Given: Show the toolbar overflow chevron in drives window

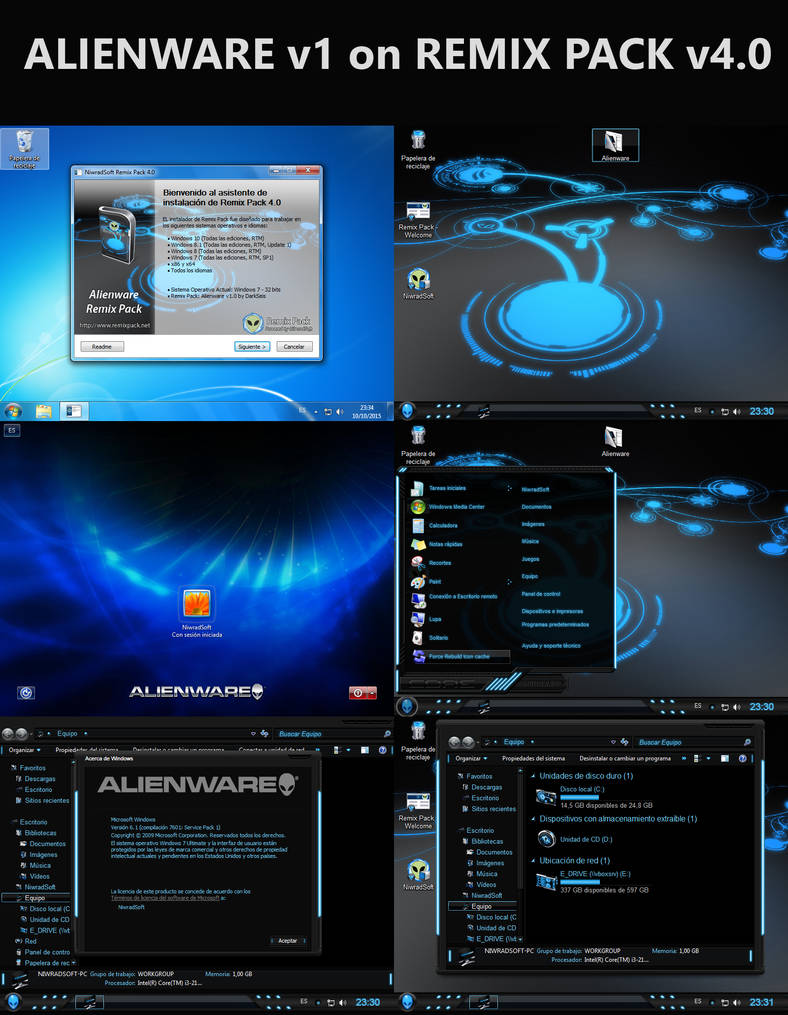Looking at the screenshot, I should 684,758.
